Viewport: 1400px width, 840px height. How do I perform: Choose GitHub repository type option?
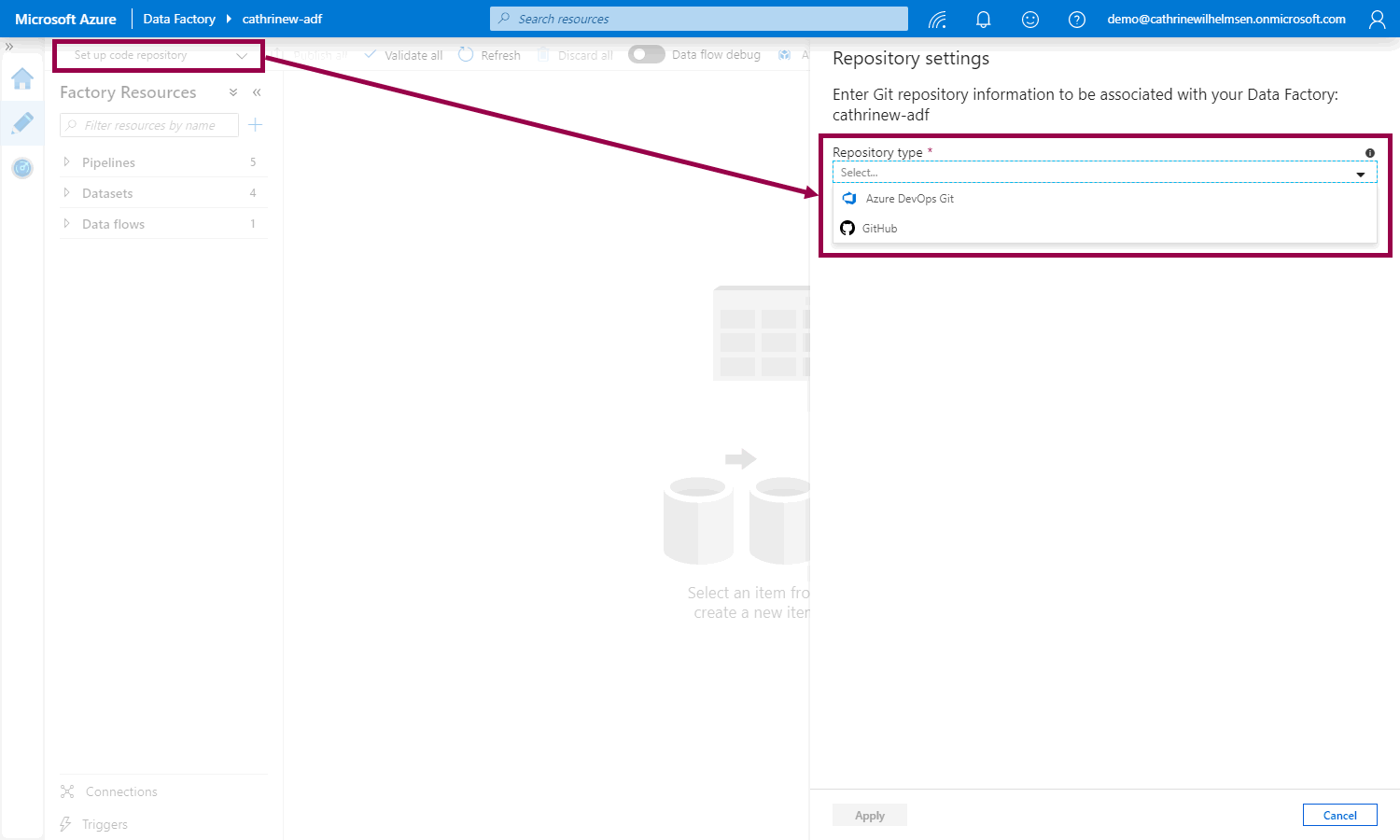coord(879,229)
